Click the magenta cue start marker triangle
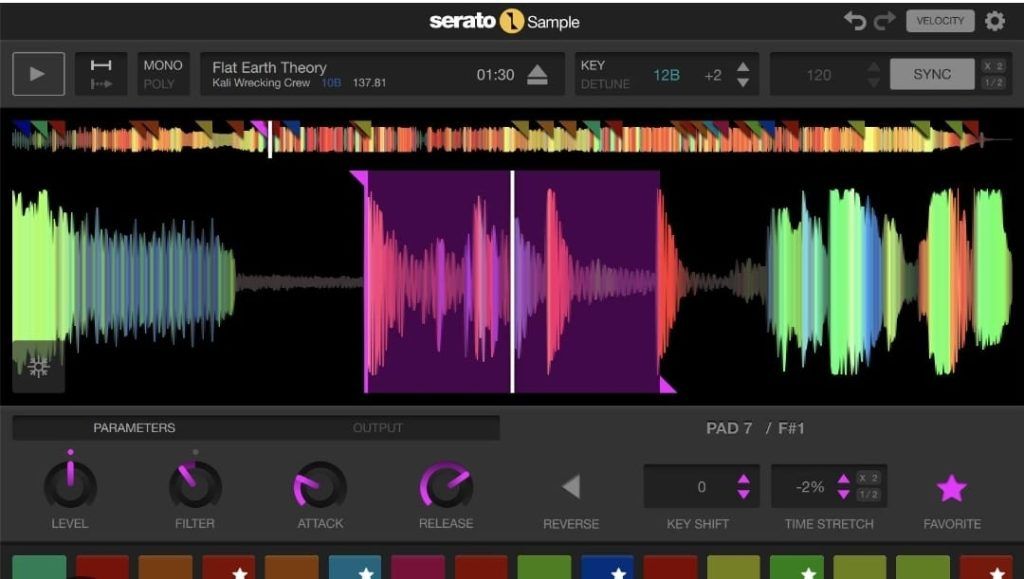 (359, 178)
